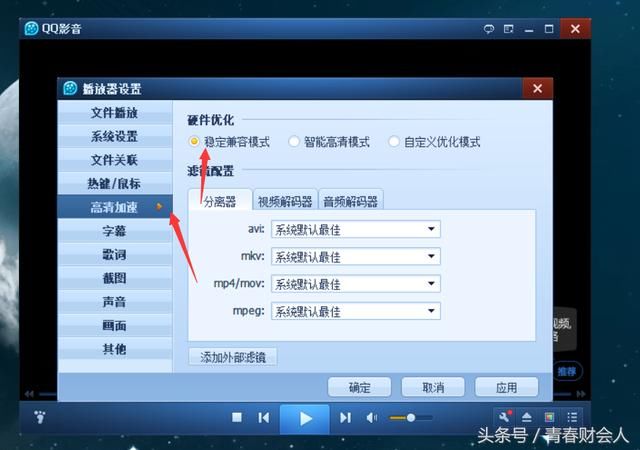Switch to the 音频解码器 tab

(351, 200)
